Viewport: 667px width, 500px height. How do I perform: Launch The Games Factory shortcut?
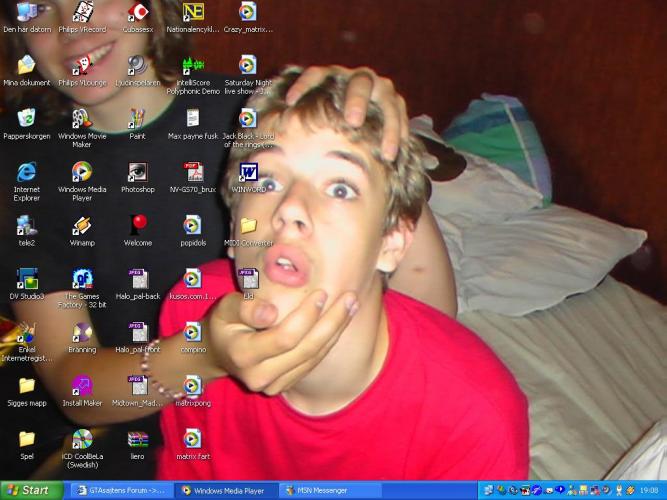[x=82, y=280]
